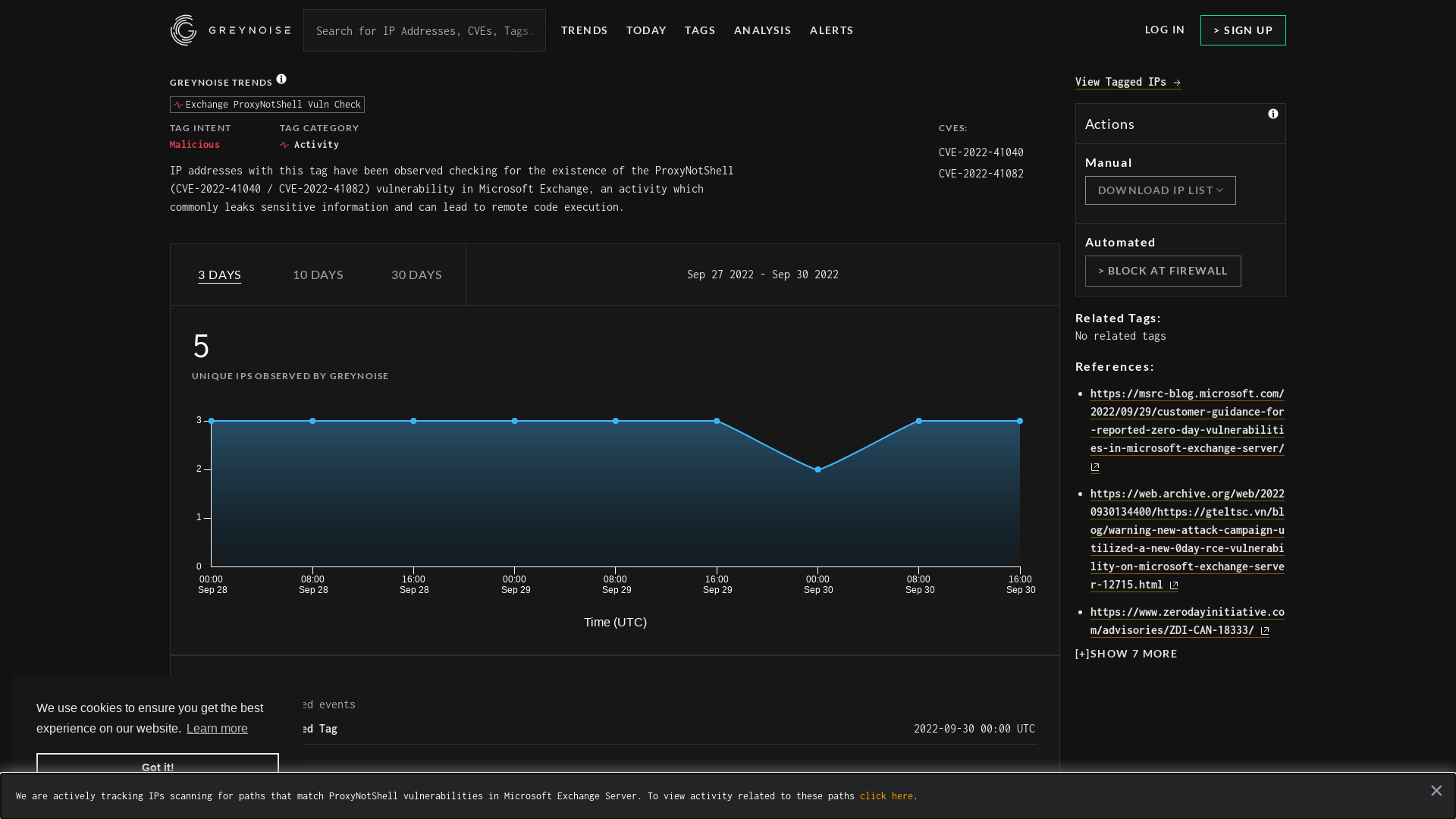Open the TAGS navigation menu
This screenshot has width=1456, height=819.
tap(700, 30)
